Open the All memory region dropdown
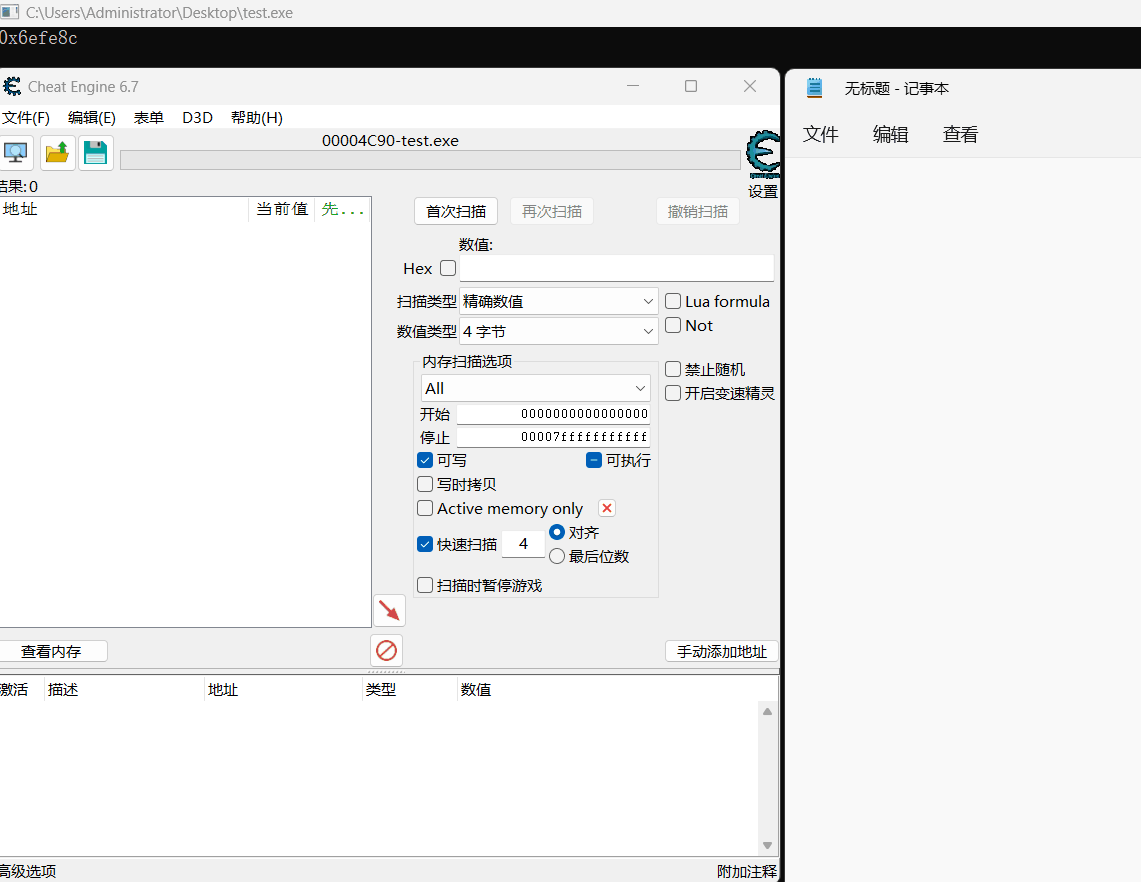Viewport: 1141px width, 882px height. pos(535,389)
